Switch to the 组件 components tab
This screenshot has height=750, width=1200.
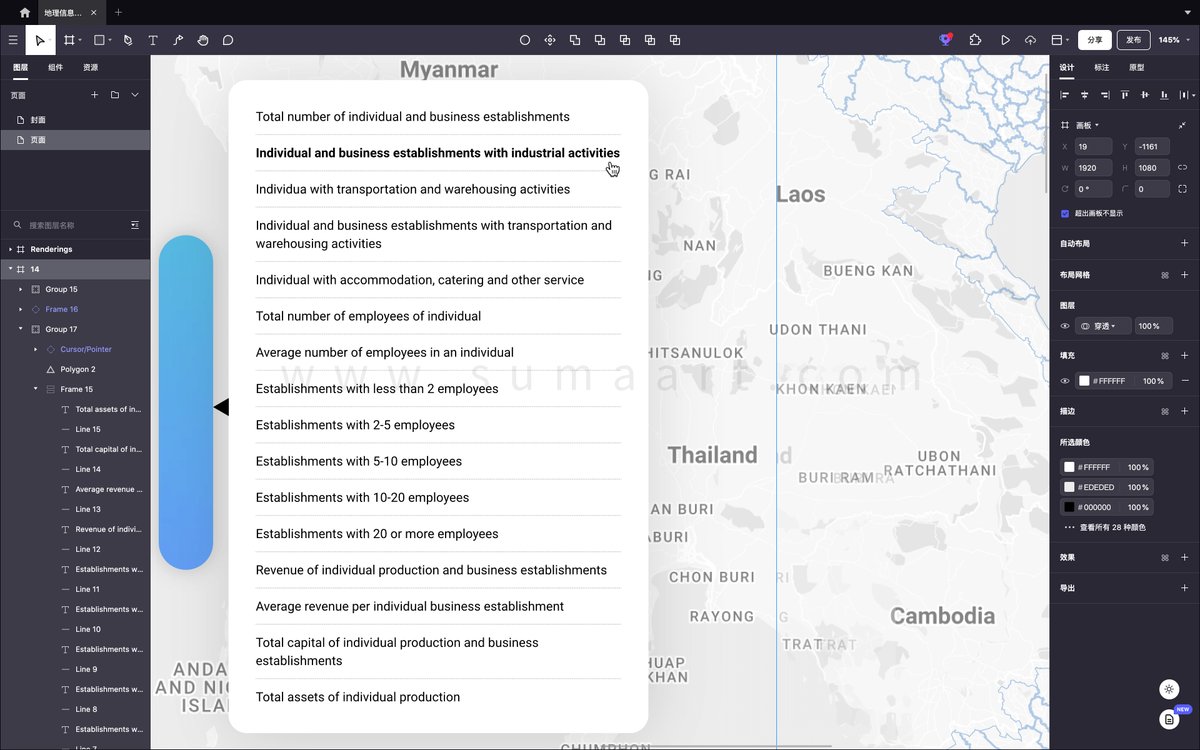tap(56, 68)
